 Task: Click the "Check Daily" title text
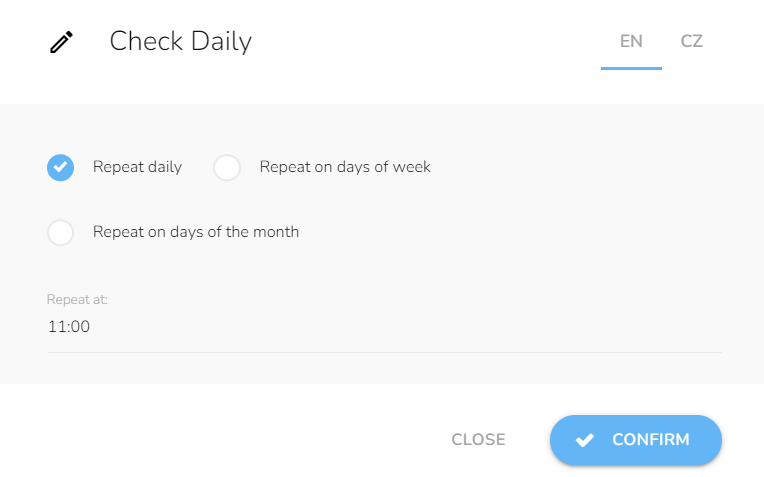pyautogui.click(x=181, y=41)
